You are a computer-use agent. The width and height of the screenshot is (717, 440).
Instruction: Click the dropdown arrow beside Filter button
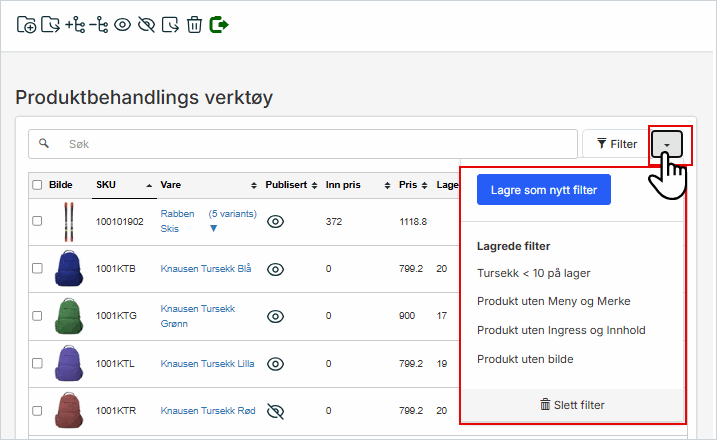coord(667,144)
